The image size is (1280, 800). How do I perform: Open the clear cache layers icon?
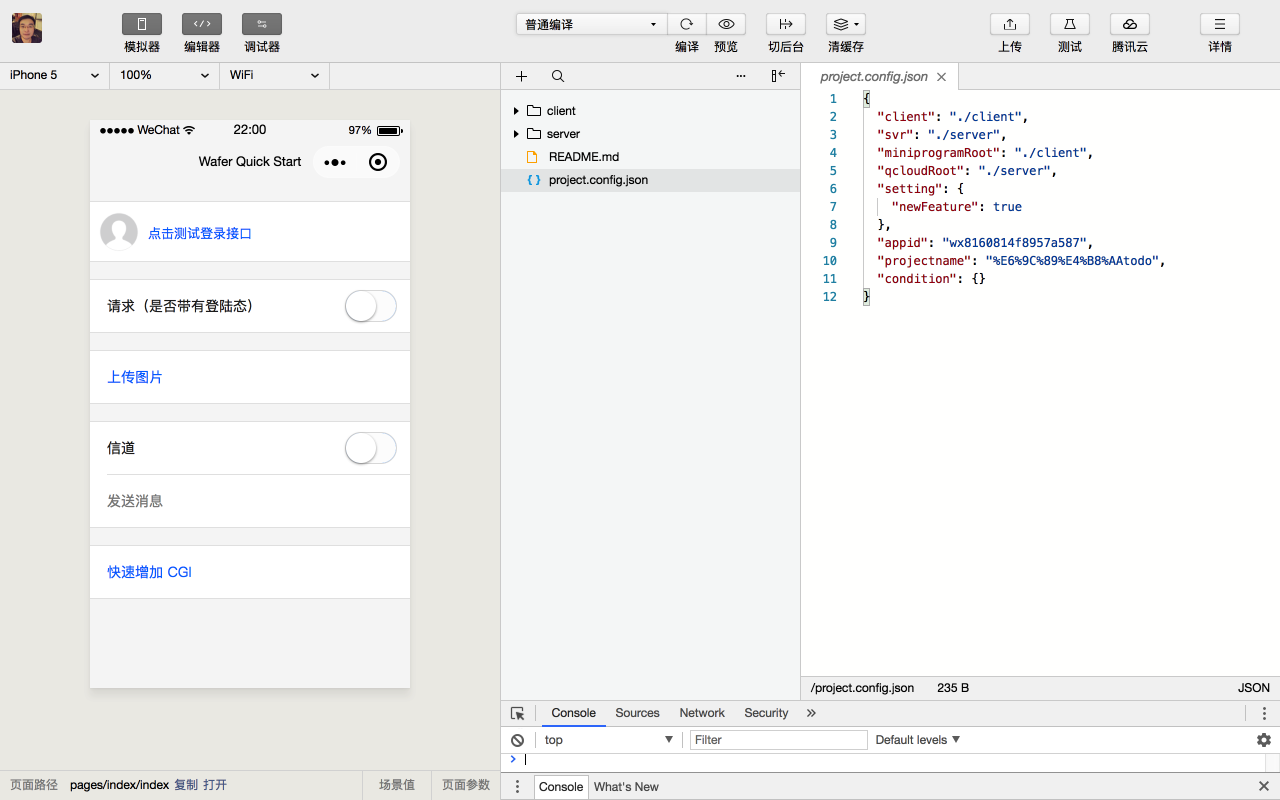[845, 24]
